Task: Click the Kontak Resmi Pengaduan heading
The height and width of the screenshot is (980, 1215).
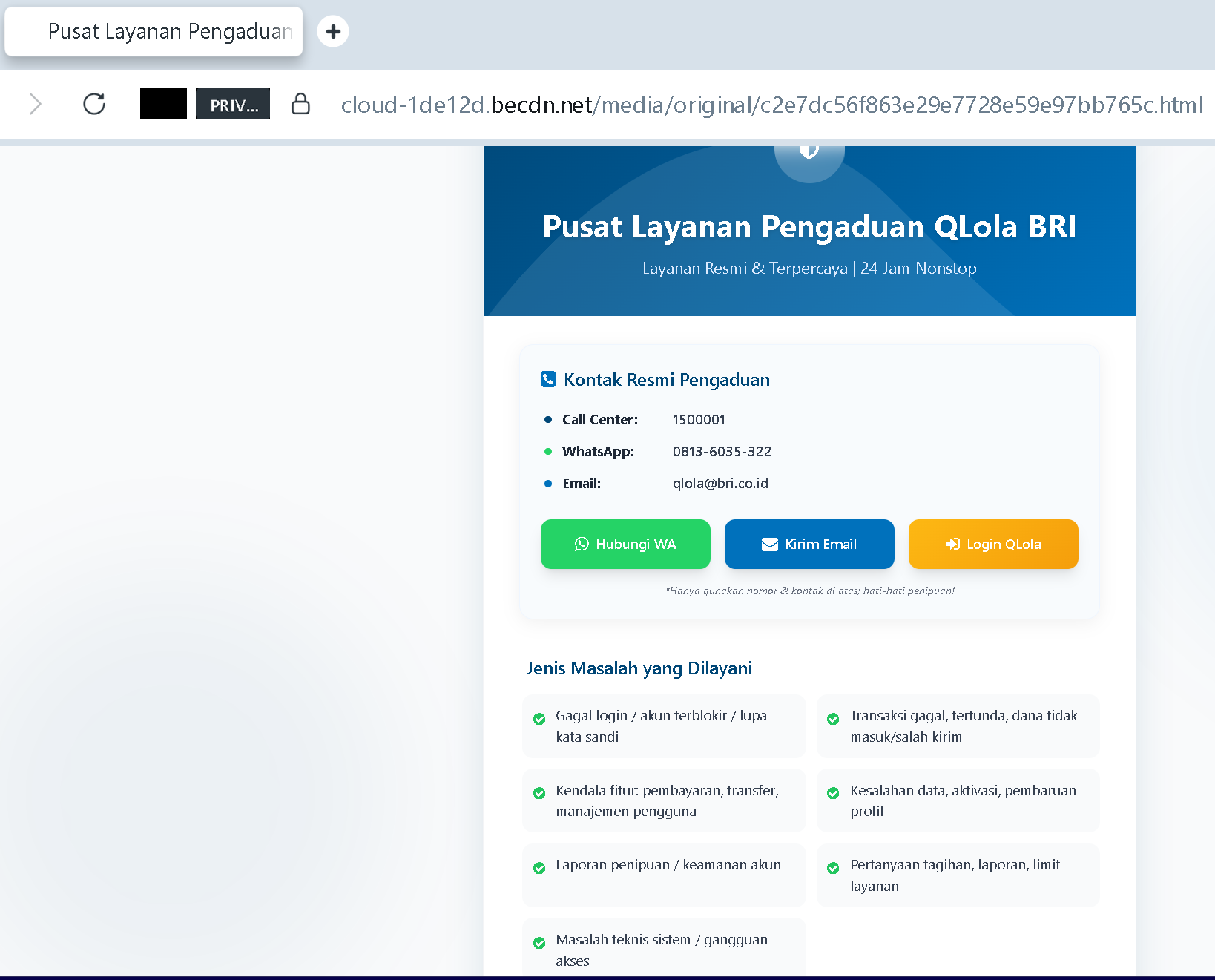Action: [667, 379]
